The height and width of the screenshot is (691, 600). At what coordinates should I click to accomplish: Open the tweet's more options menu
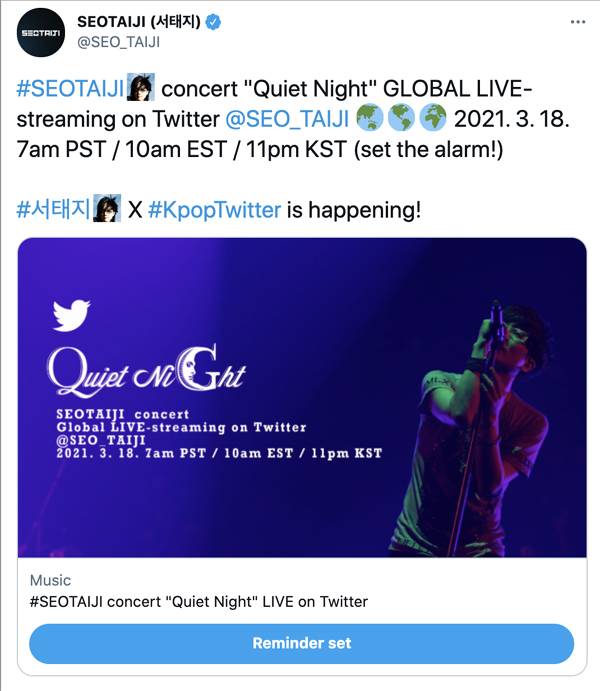(577, 21)
